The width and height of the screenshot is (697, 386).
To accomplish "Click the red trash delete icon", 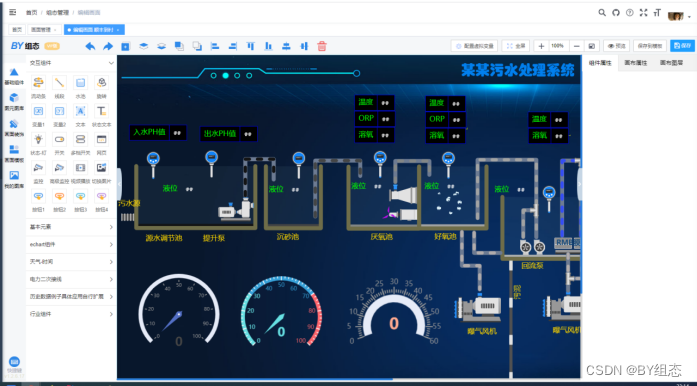I will (322, 46).
